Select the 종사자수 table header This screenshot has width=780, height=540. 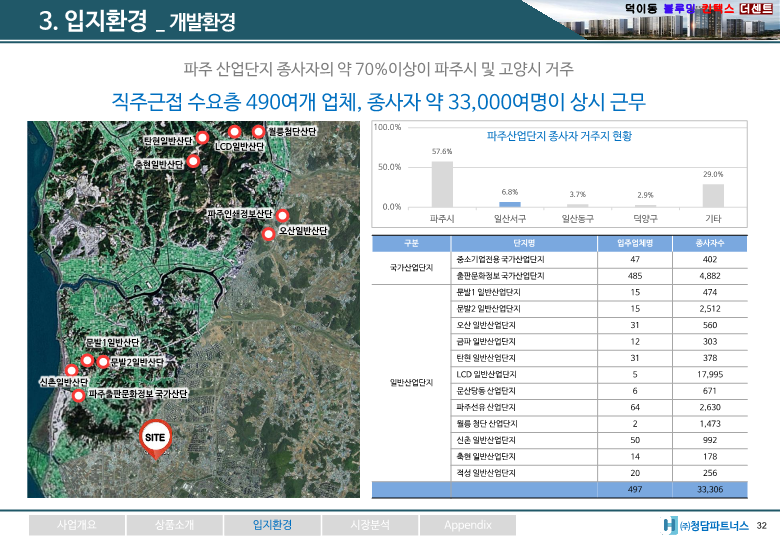710,243
